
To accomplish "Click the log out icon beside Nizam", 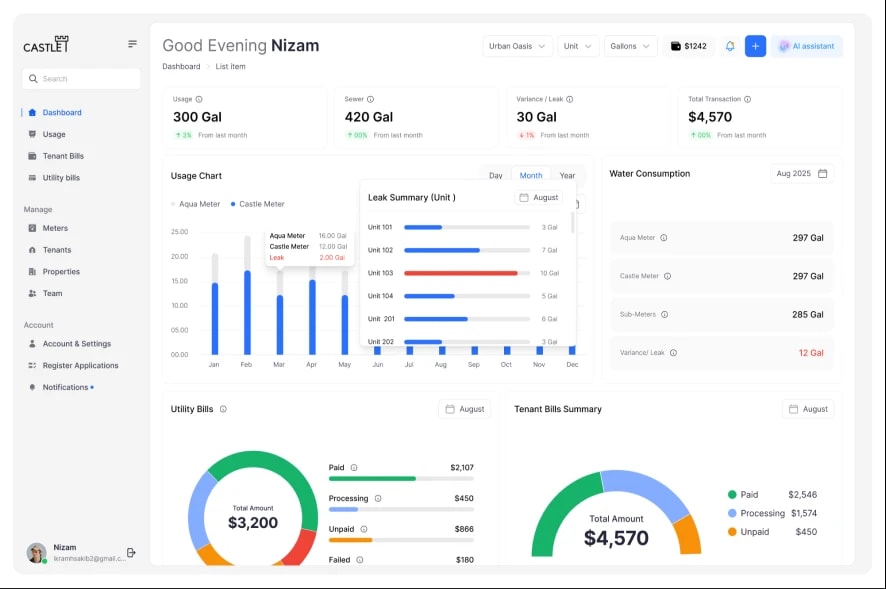I will coord(131,552).
